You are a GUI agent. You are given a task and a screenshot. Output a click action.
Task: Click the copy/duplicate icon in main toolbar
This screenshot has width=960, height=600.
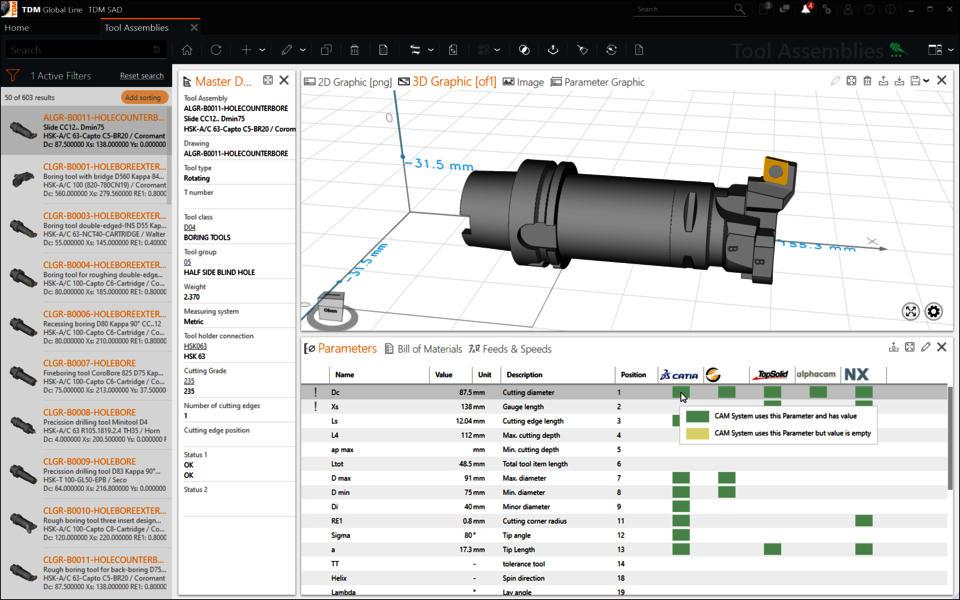tap(326, 50)
